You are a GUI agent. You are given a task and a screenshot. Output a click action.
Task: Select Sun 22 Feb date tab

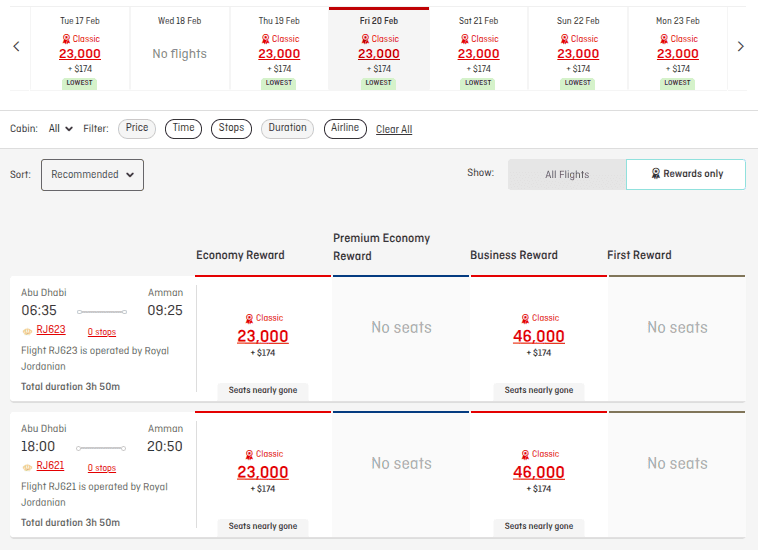pos(578,49)
